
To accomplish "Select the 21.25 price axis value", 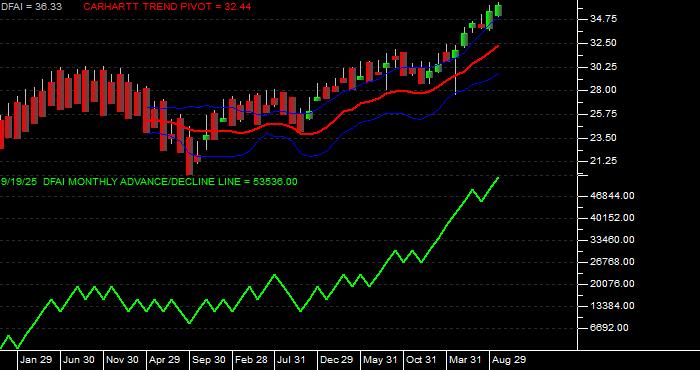I will [x=604, y=161].
